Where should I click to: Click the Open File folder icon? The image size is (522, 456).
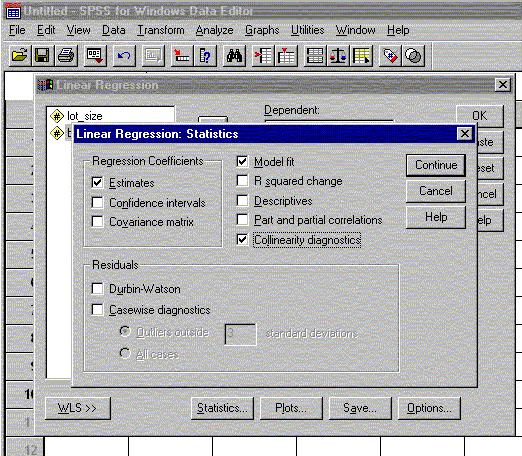pos(20,56)
